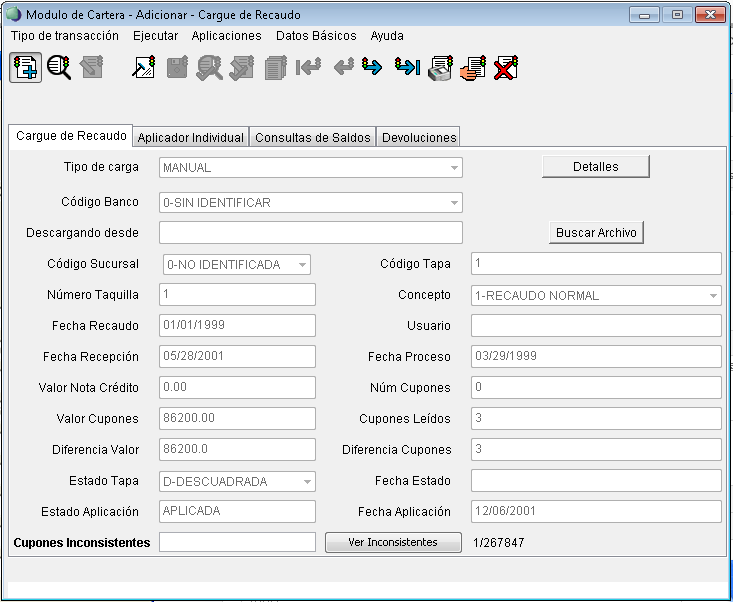The height and width of the screenshot is (602, 733).
Task: Click the pencil edit document toolbar icon
Action: (x=144, y=68)
